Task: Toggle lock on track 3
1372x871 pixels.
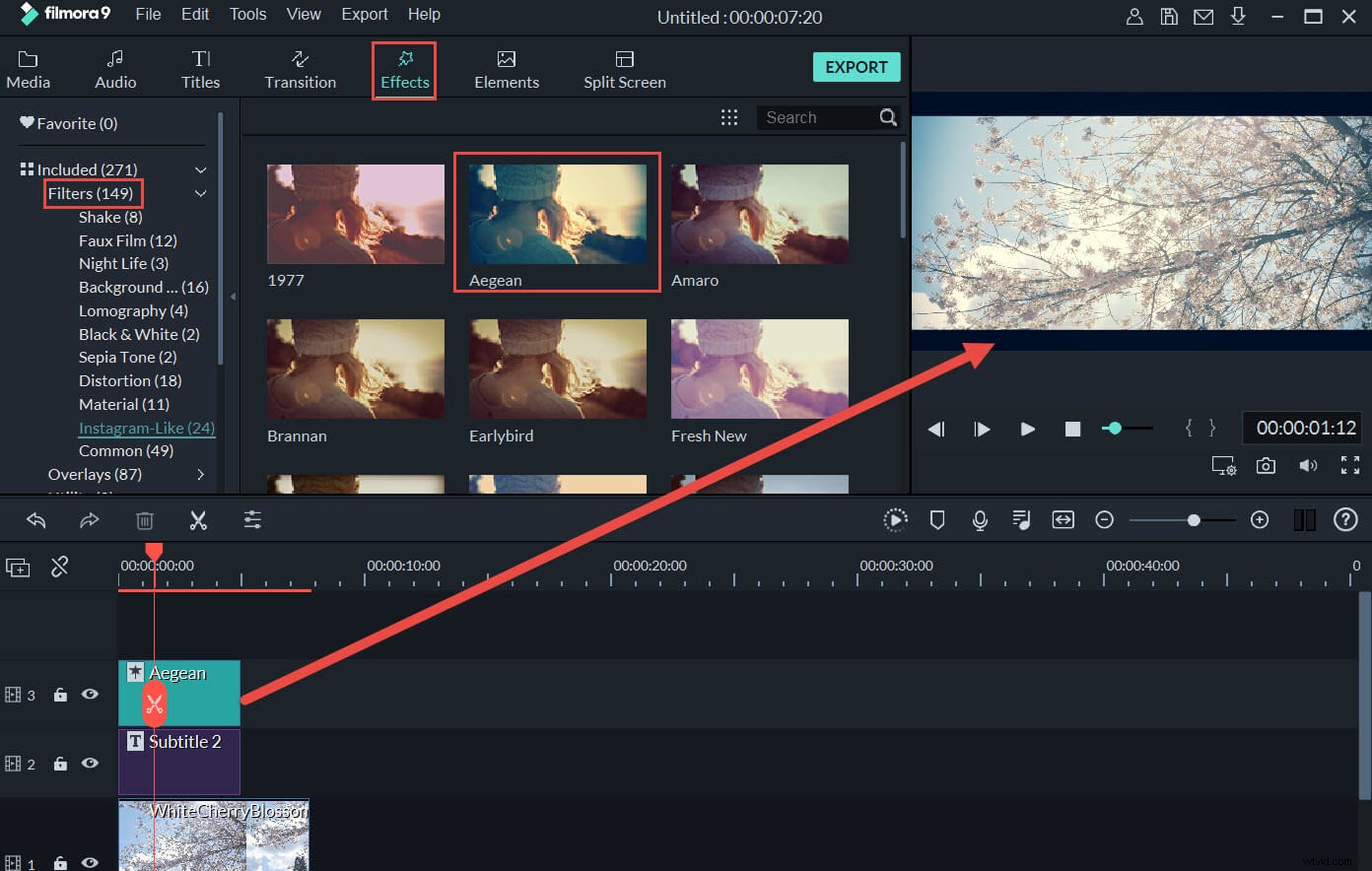Action: [60, 695]
